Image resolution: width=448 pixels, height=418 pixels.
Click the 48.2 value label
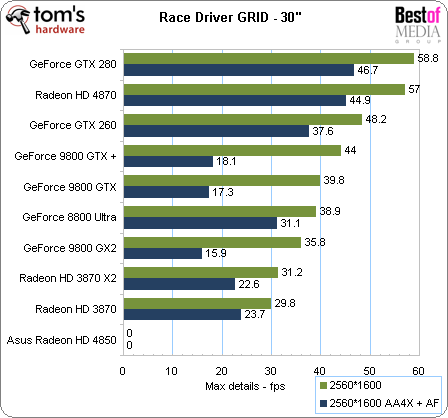pyautogui.click(x=376, y=119)
